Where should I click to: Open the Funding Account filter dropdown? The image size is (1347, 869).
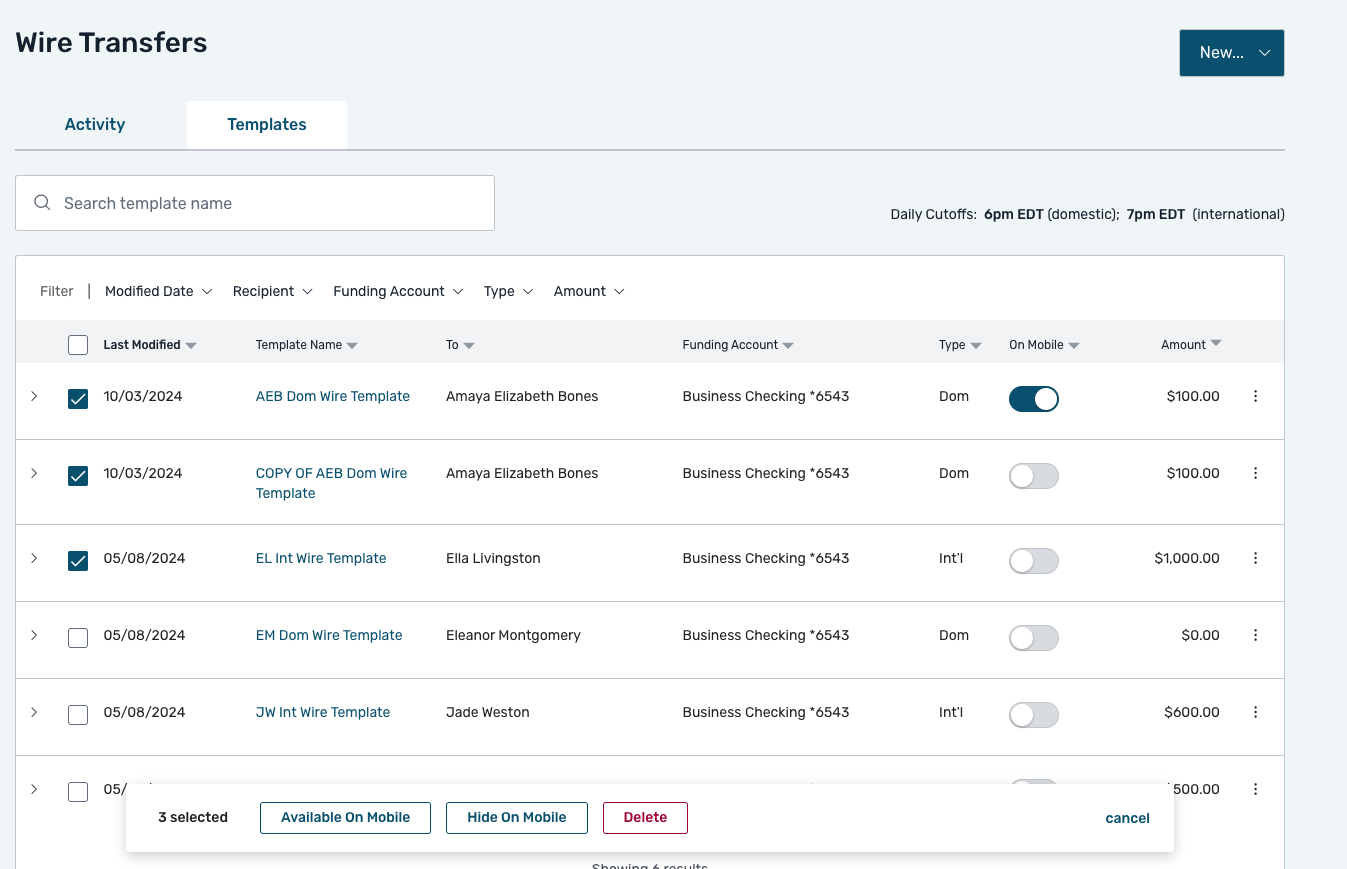click(398, 292)
